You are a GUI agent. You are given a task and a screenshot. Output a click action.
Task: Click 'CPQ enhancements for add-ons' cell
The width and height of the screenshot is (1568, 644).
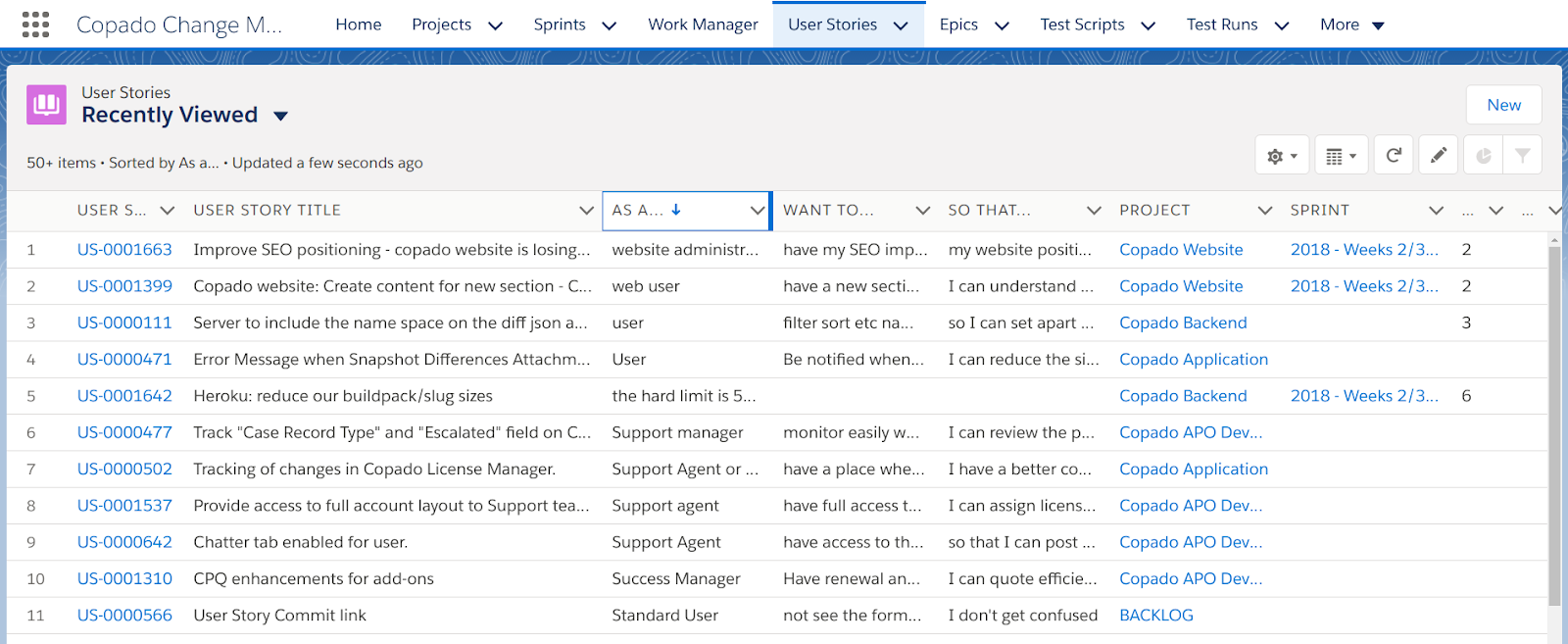pos(314,579)
